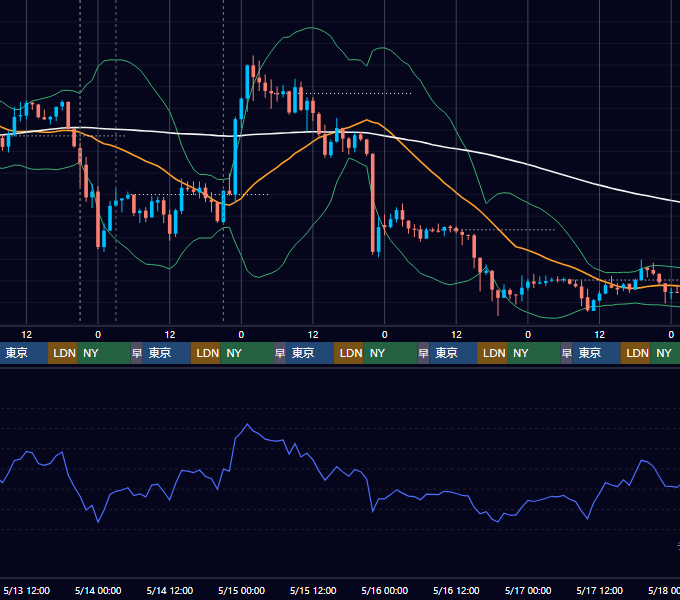
Task: Select the 5/16 12:00 date label
Action: 456,590
